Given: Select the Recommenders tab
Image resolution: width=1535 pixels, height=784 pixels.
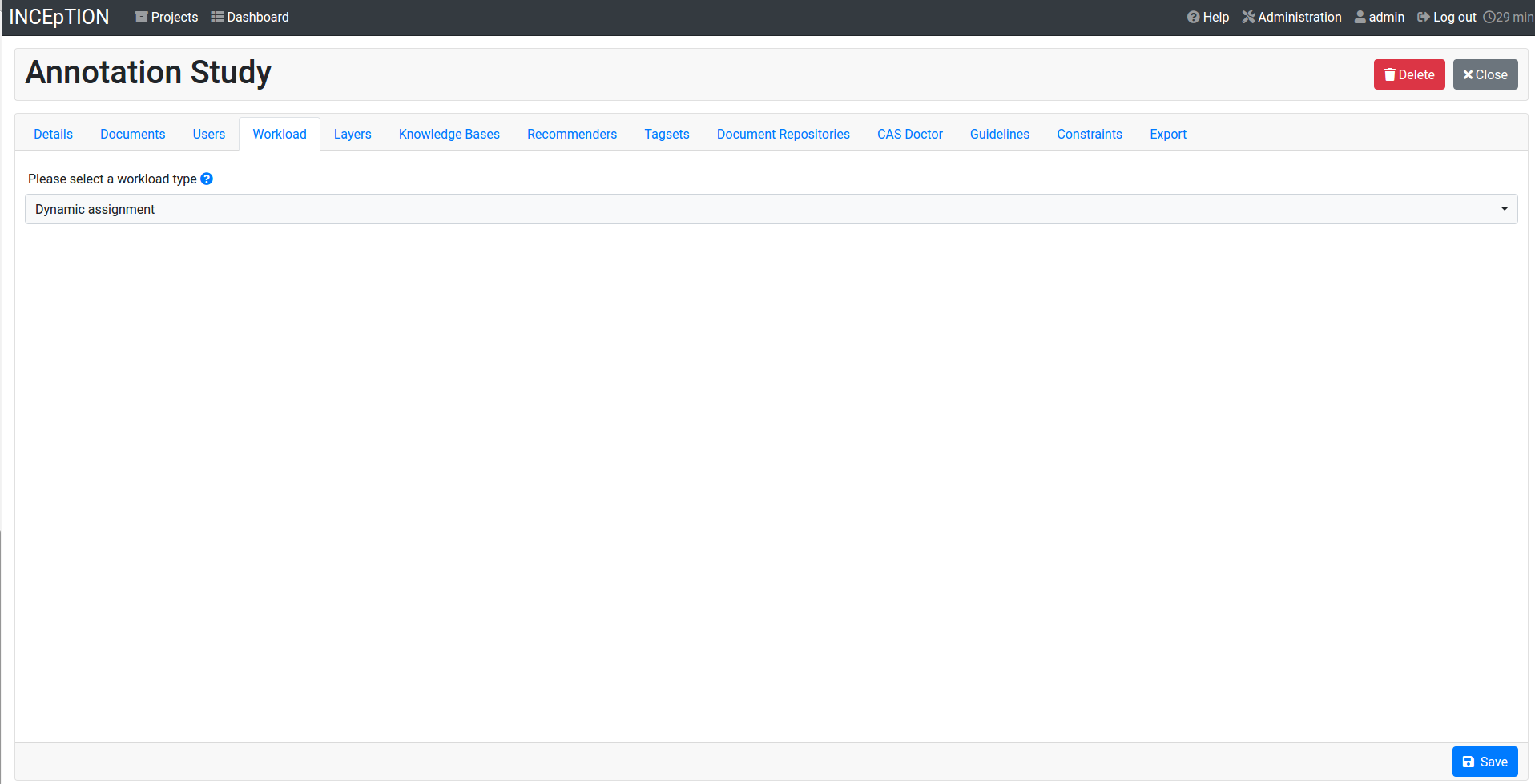Looking at the screenshot, I should click(x=571, y=134).
